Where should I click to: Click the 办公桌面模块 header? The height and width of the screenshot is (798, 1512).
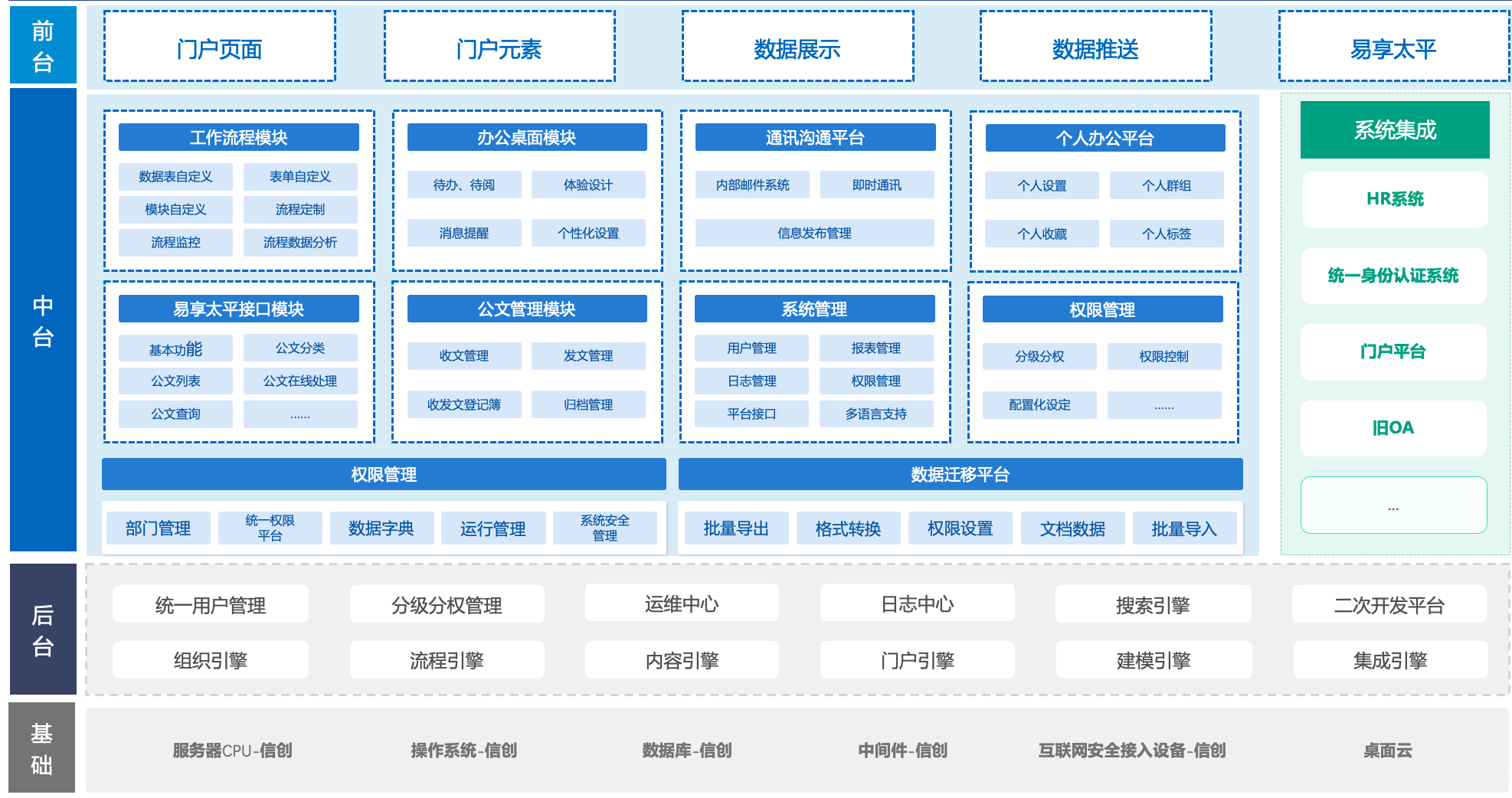pyautogui.click(x=527, y=137)
